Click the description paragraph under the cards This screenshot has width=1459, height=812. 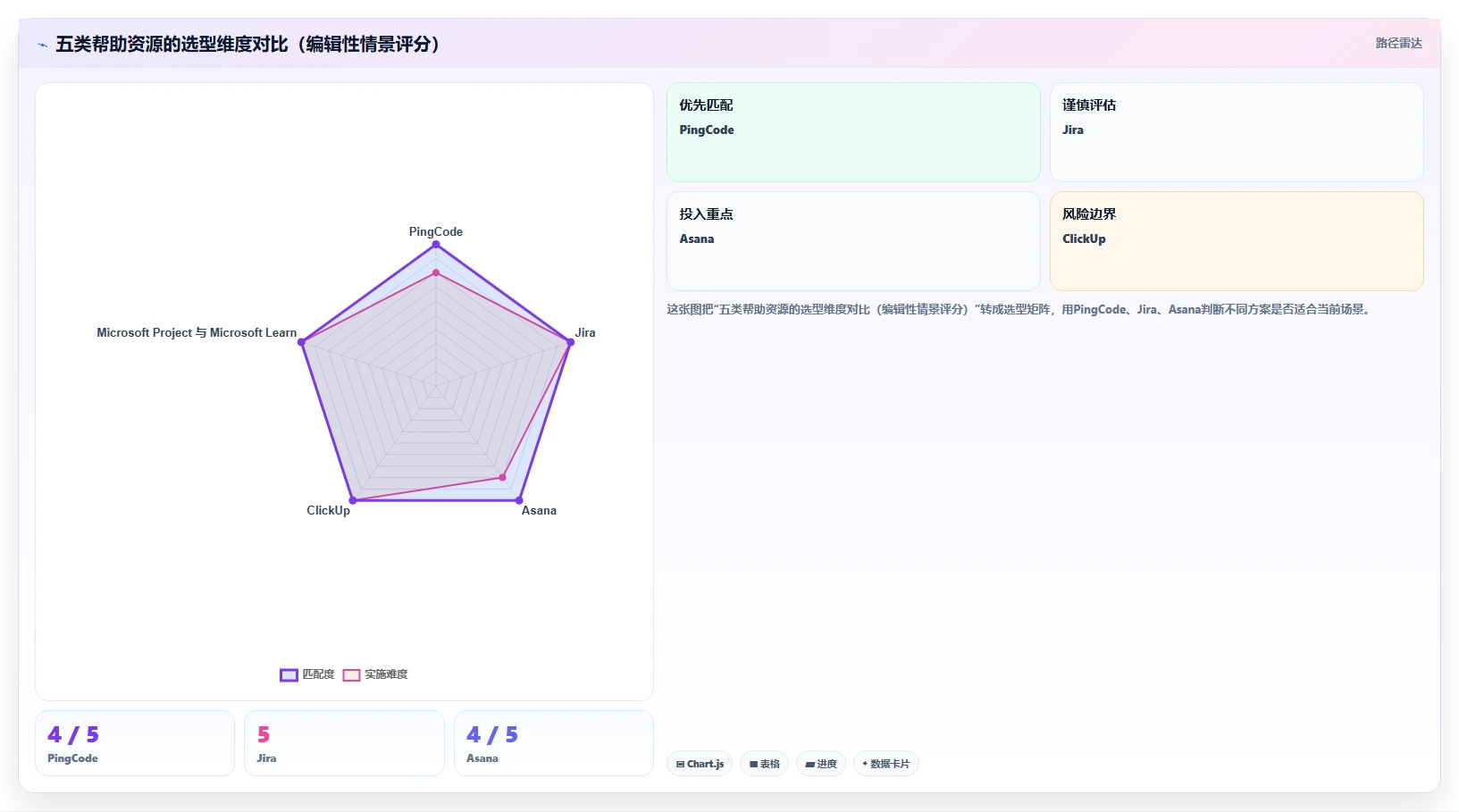point(1019,309)
